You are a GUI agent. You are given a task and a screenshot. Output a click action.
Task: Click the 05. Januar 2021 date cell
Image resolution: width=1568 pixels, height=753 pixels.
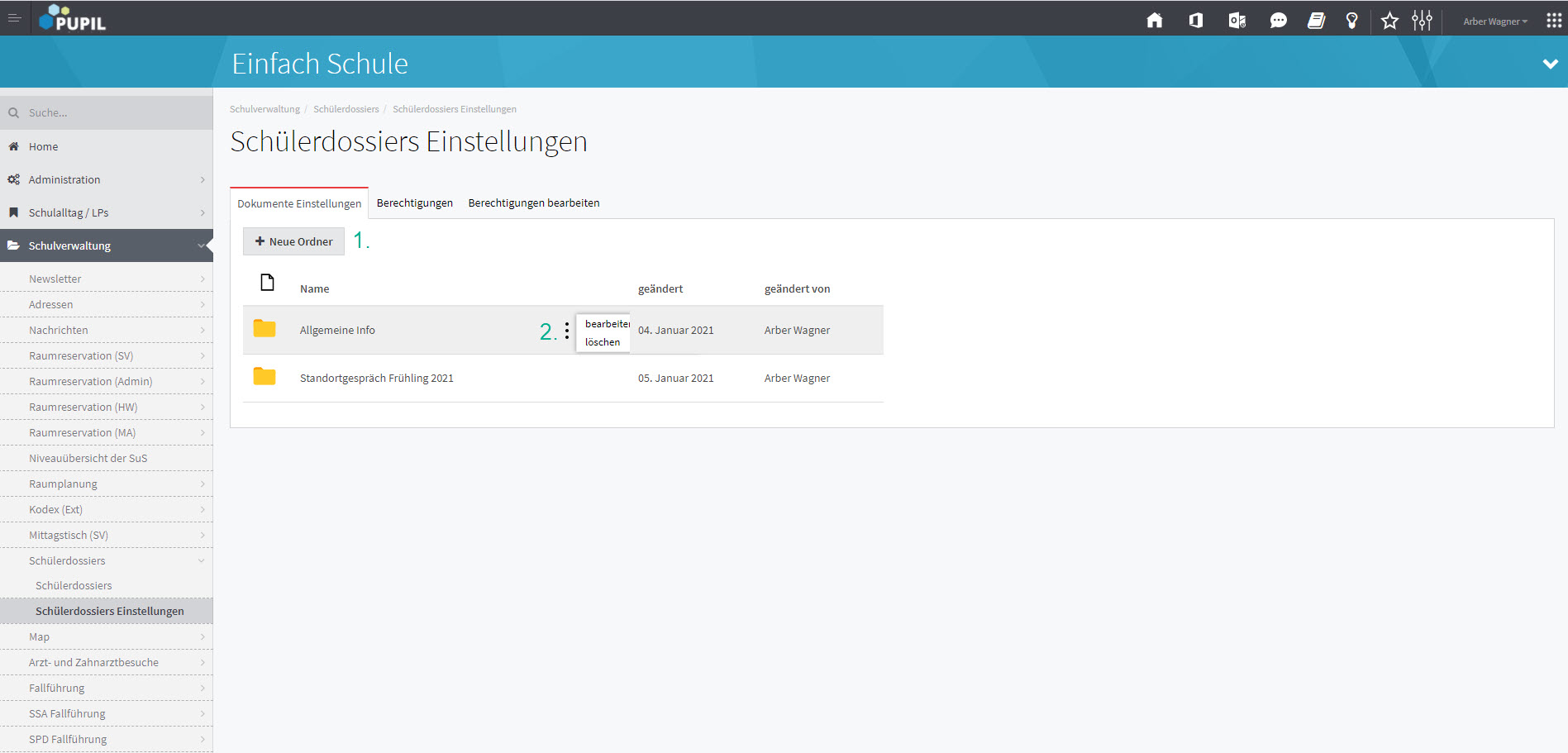tap(675, 378)
